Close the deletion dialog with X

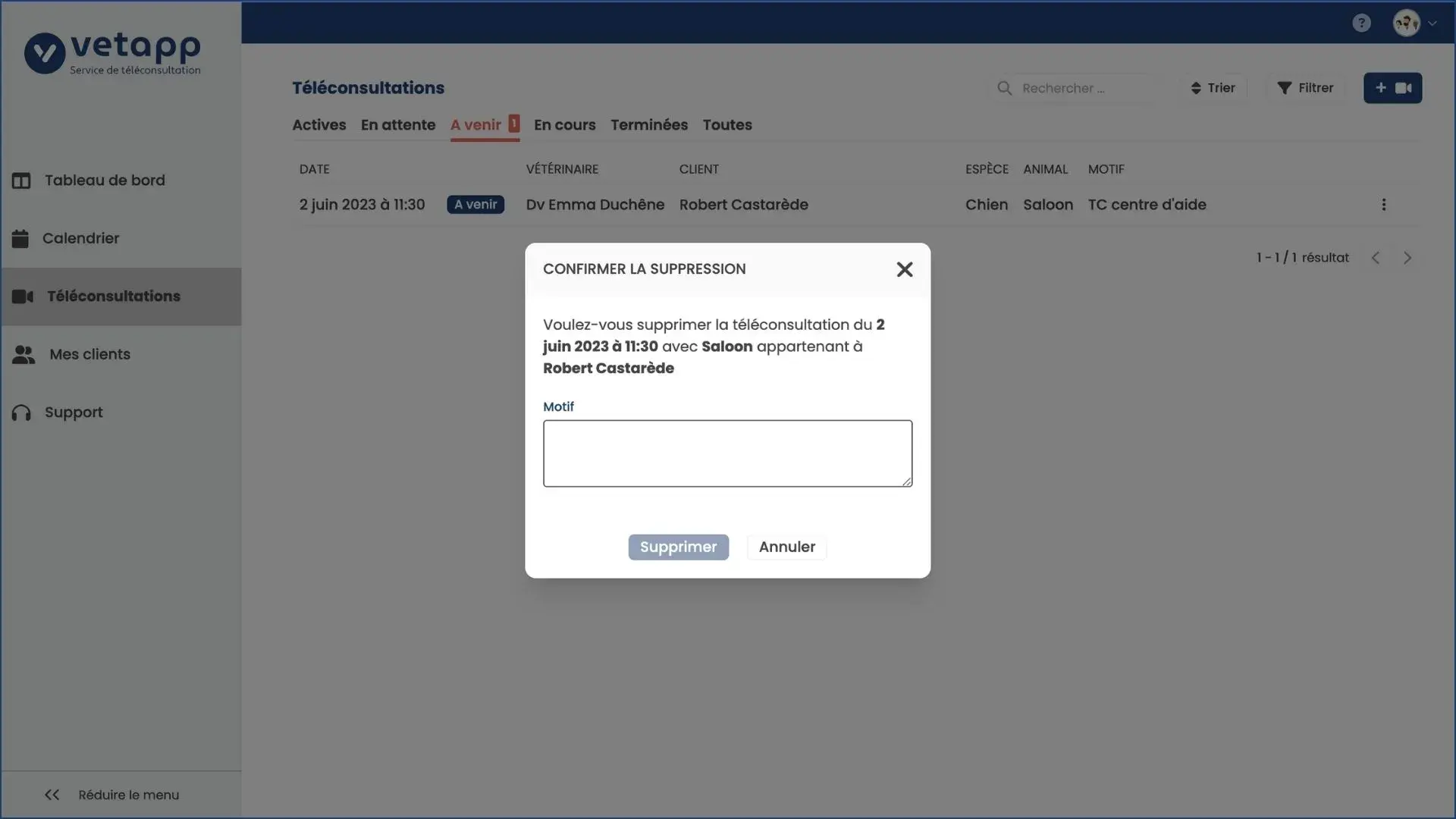coord(904,269)
